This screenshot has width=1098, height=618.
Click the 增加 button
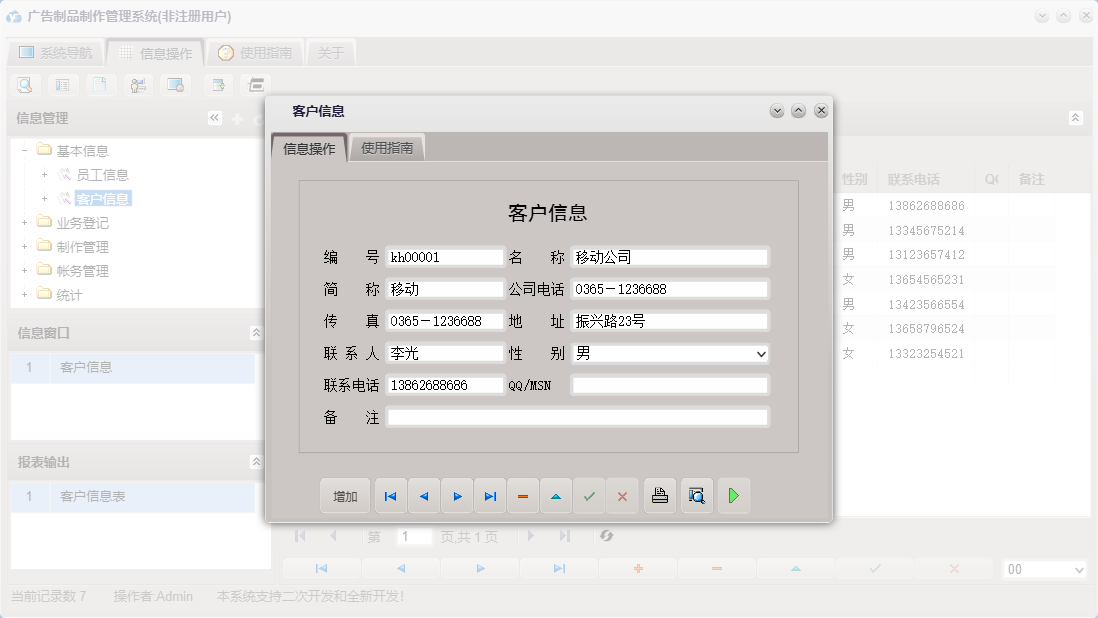[x=345, y=495]
